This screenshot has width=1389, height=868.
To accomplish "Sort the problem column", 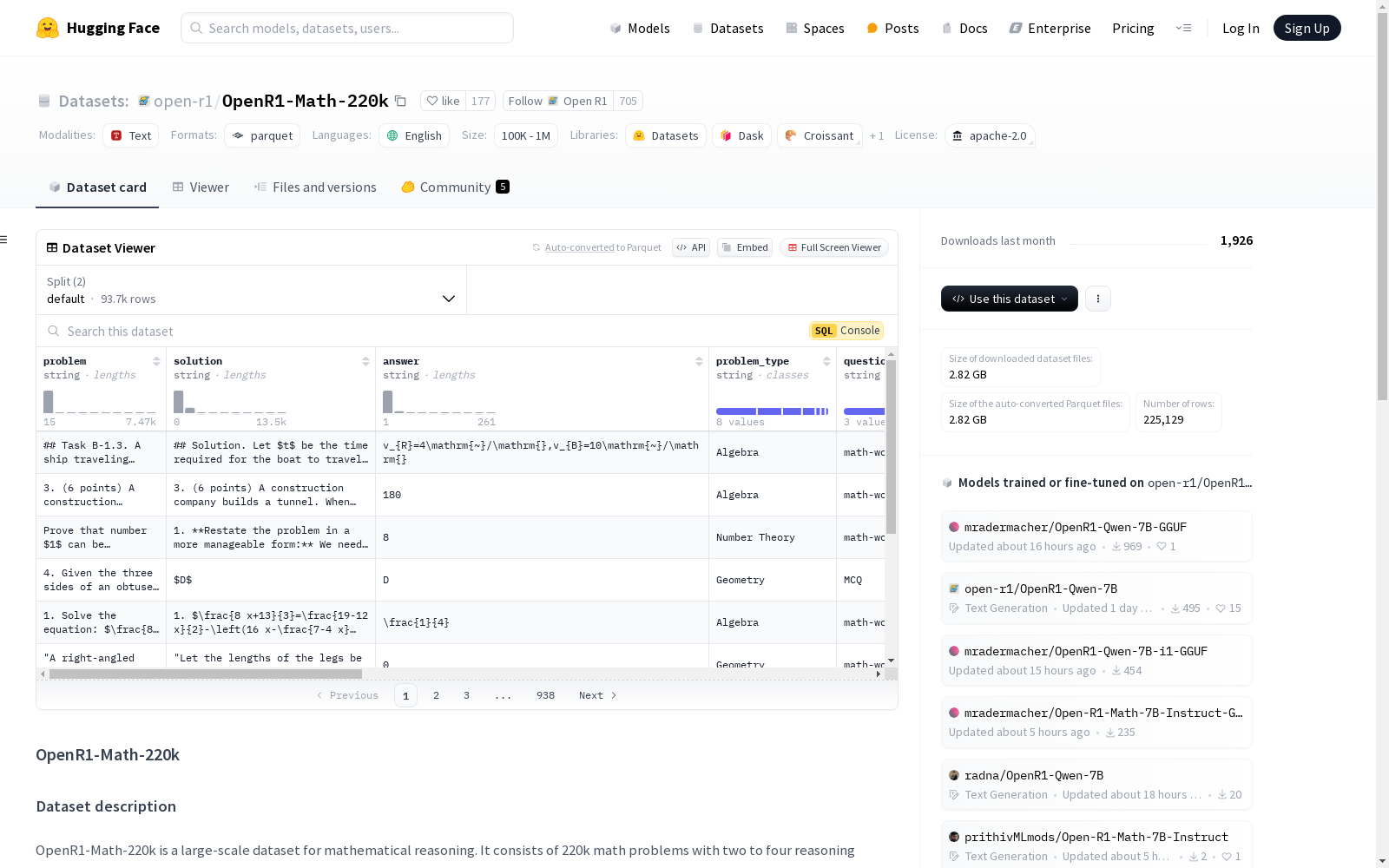I will click(x=156, y=361).
